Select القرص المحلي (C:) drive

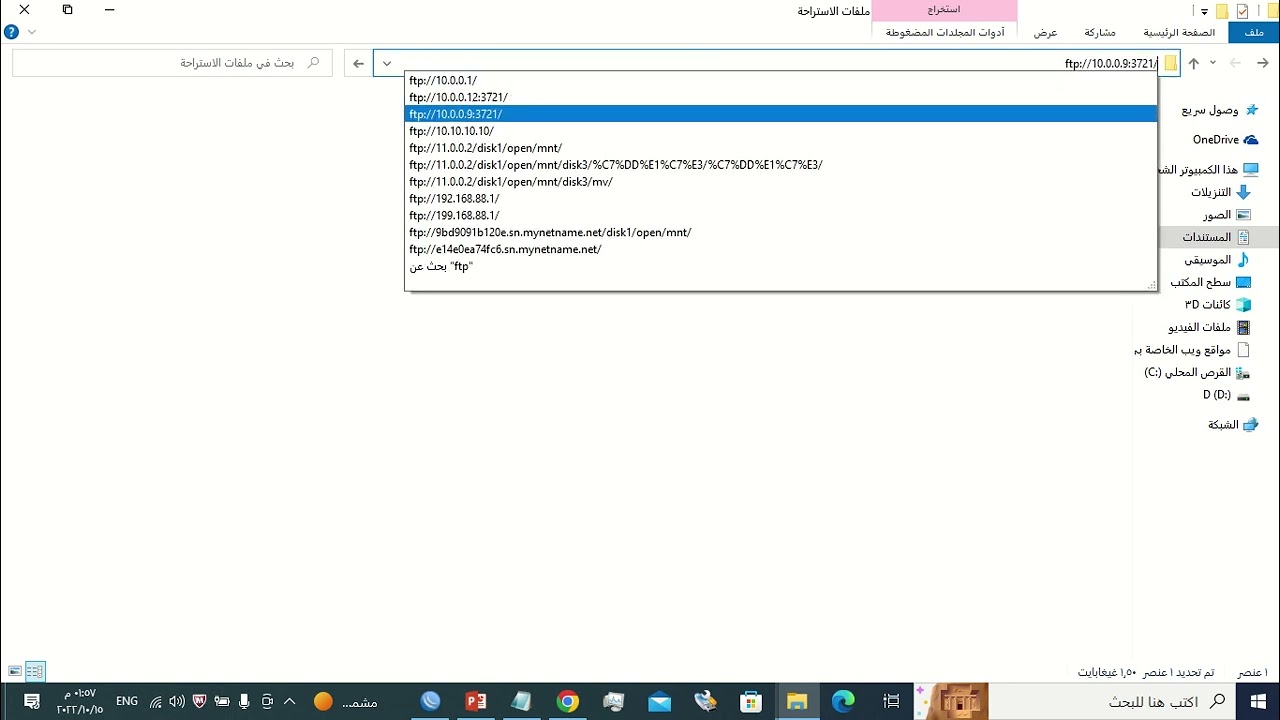(x=1198, y=372)
